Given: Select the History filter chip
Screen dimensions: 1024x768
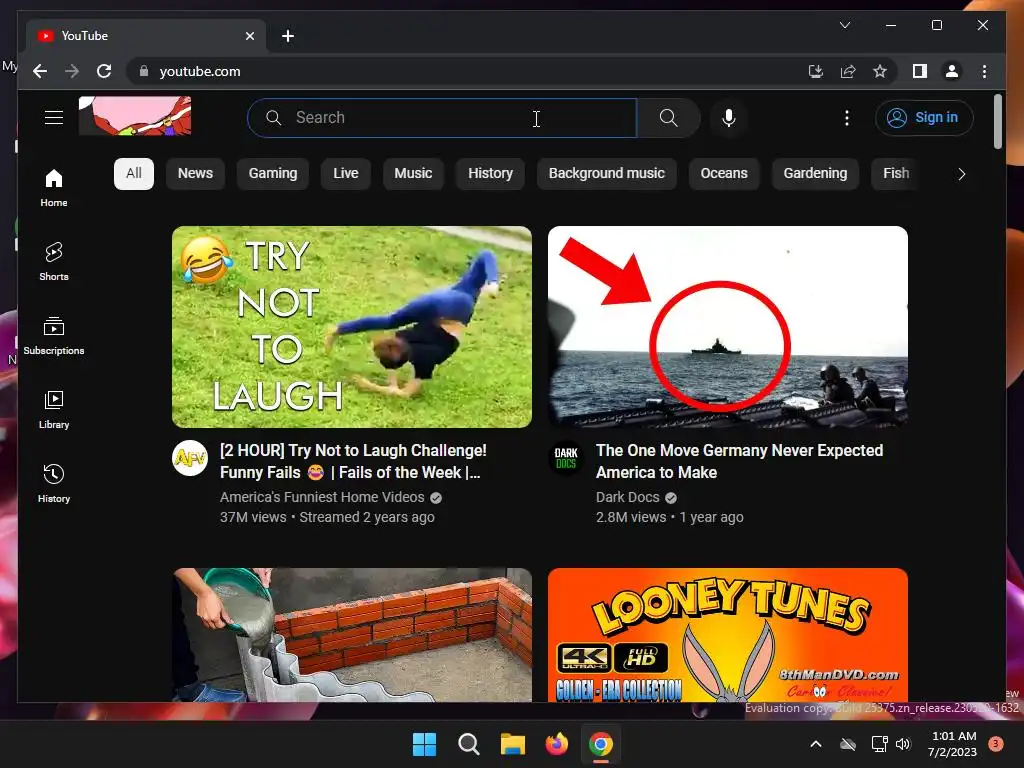Looking at the screenshot, I should click(x=490, y=174).
